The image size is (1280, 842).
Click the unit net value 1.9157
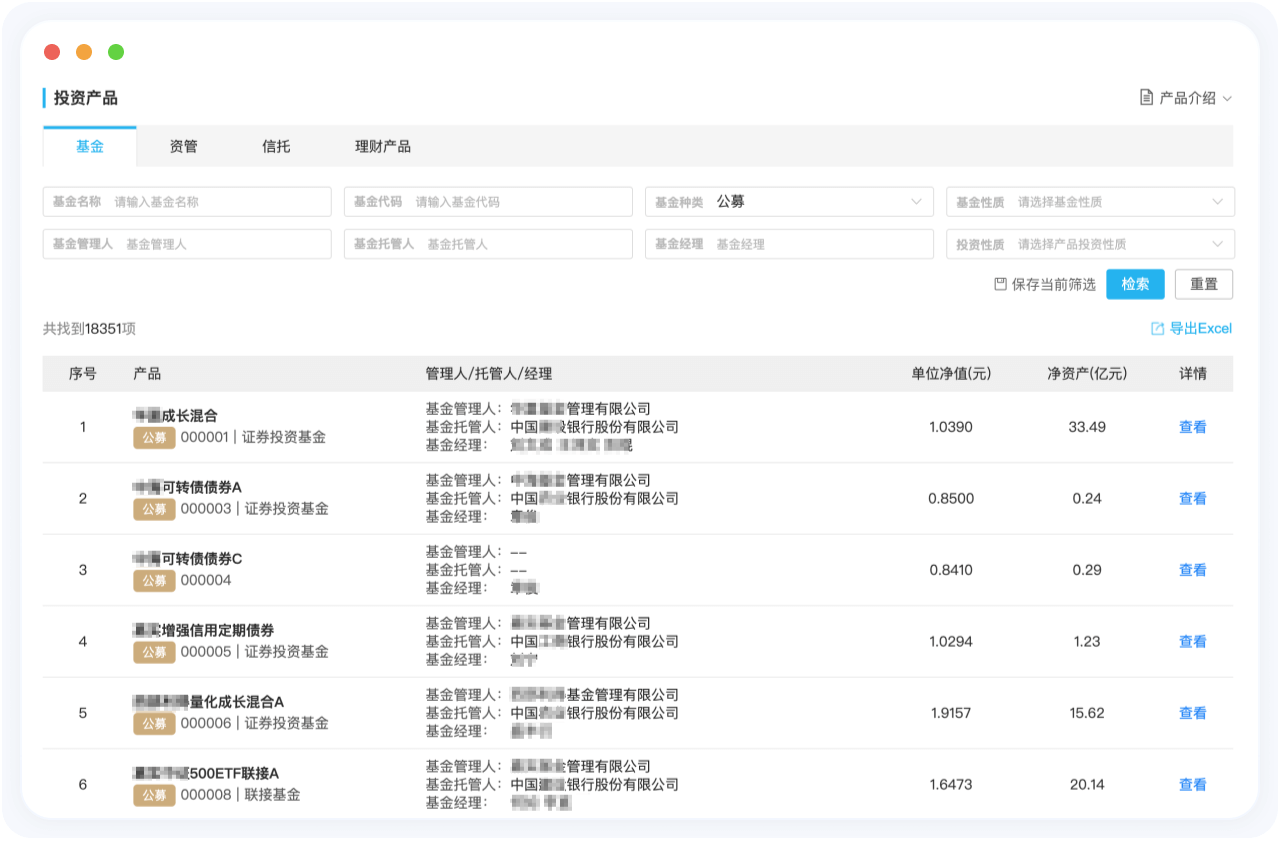(x=951, y=713)
